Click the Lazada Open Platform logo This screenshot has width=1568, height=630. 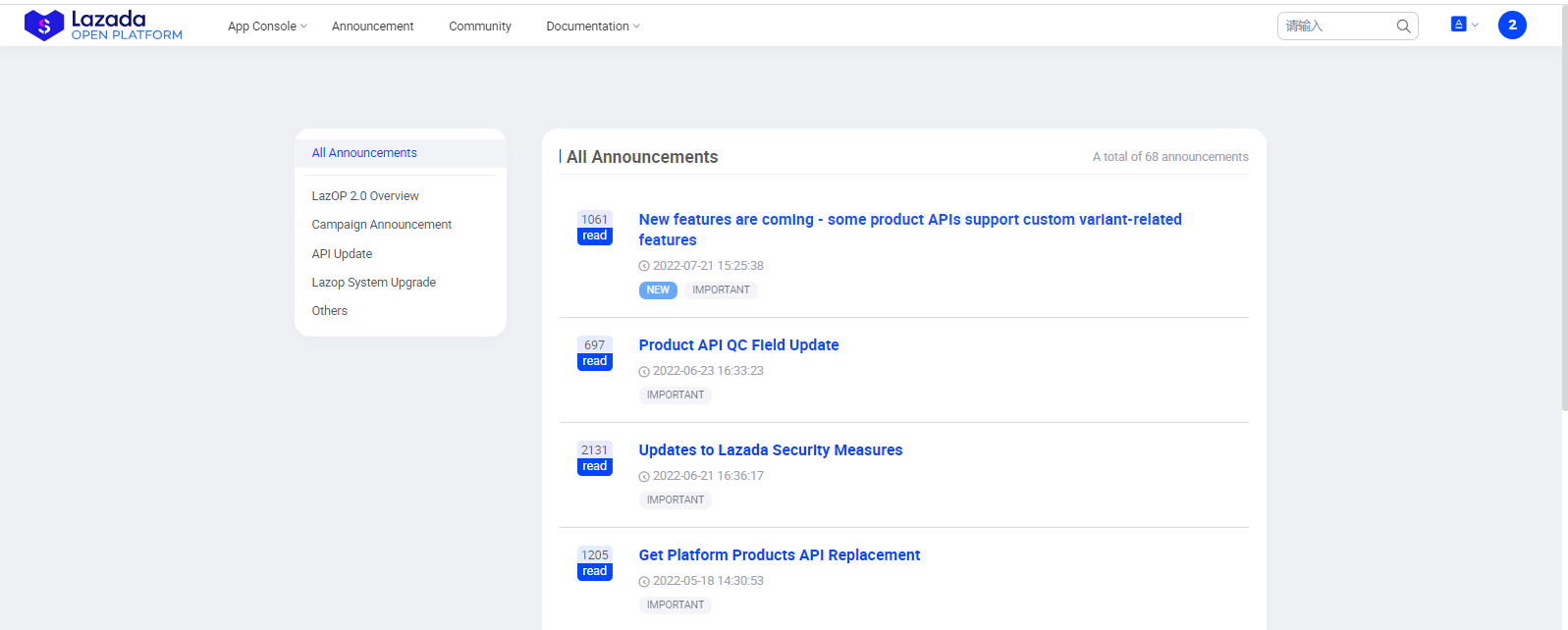pos(103,26)
